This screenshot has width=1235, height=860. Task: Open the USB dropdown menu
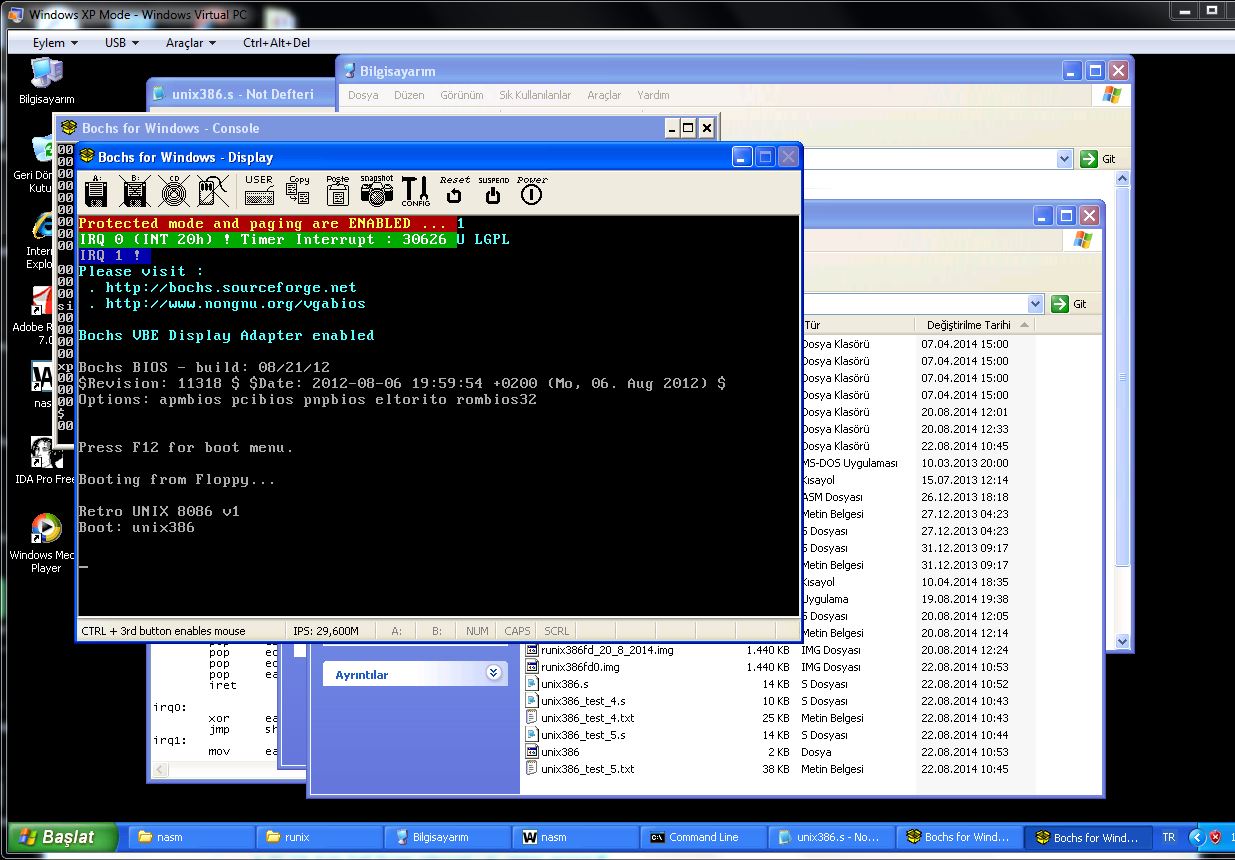pos(122,43)
